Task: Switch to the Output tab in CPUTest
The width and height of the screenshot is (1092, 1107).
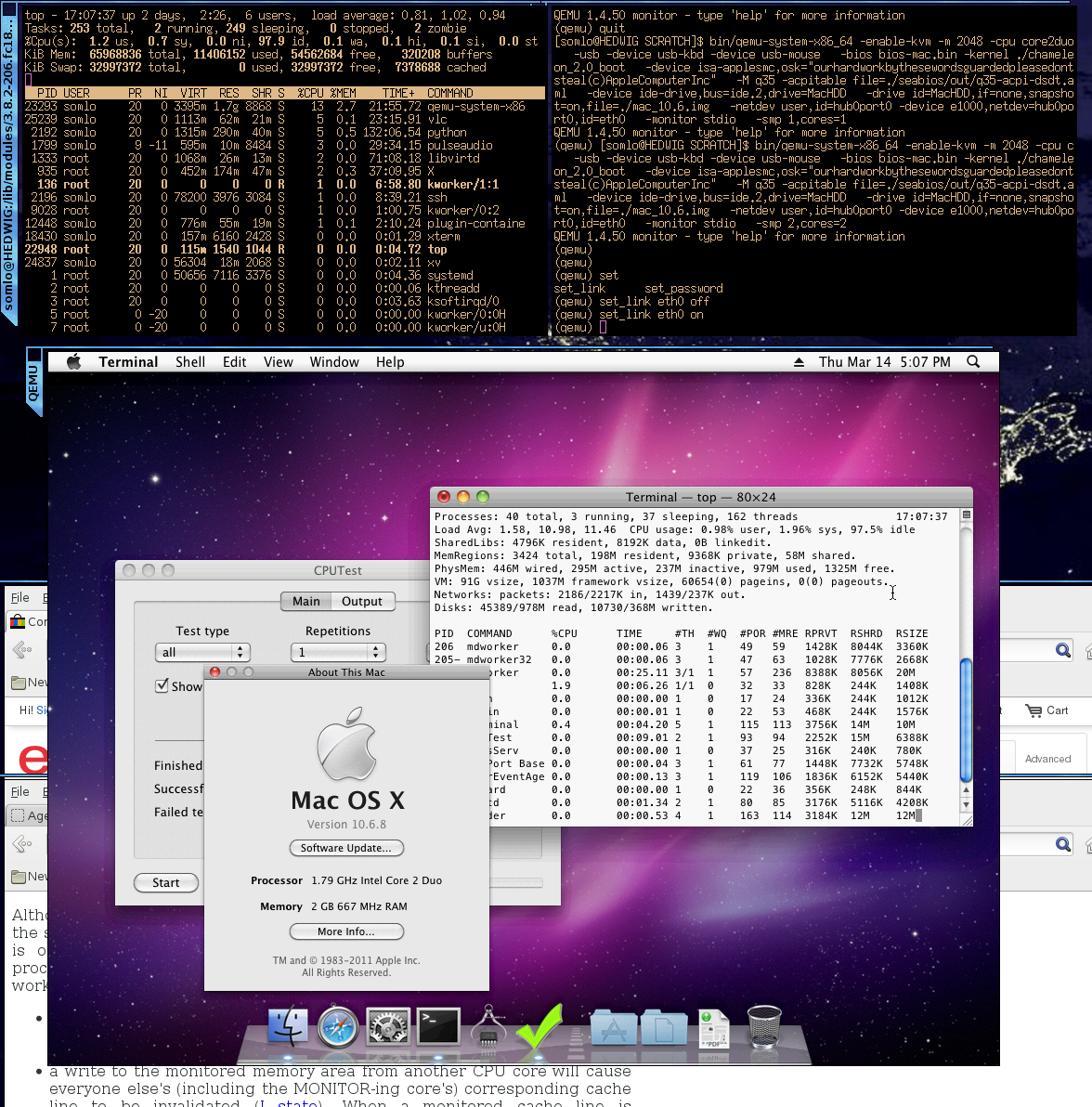Action: click(362, 602)
